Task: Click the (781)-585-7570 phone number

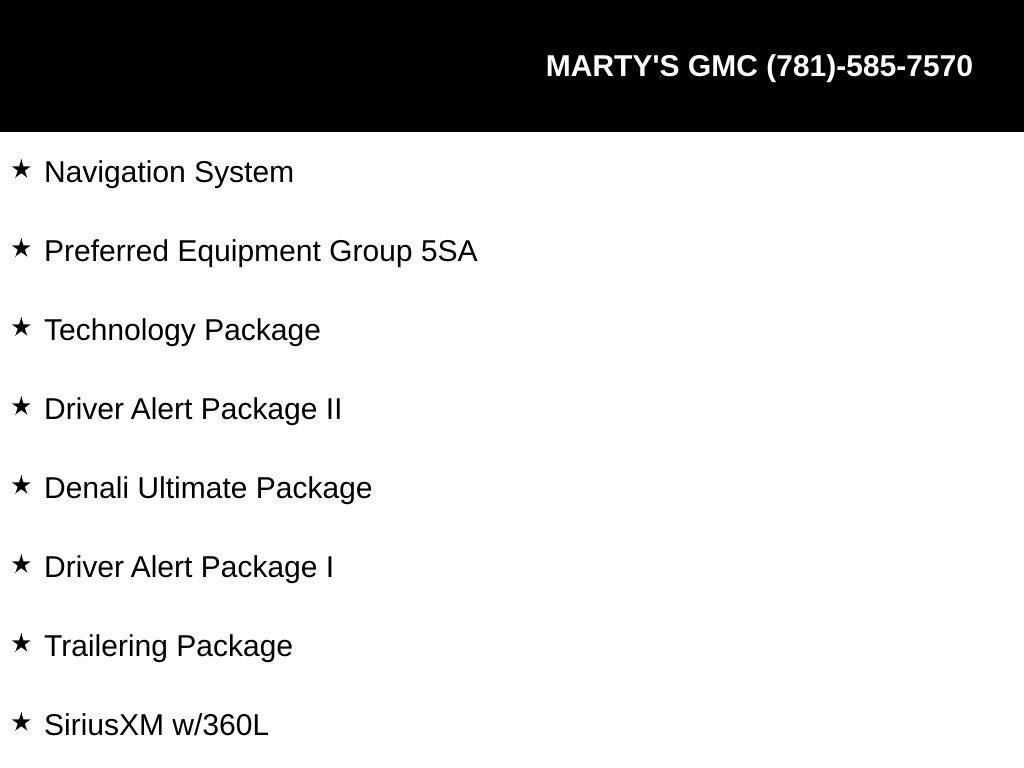Action: tap(869, 66)
